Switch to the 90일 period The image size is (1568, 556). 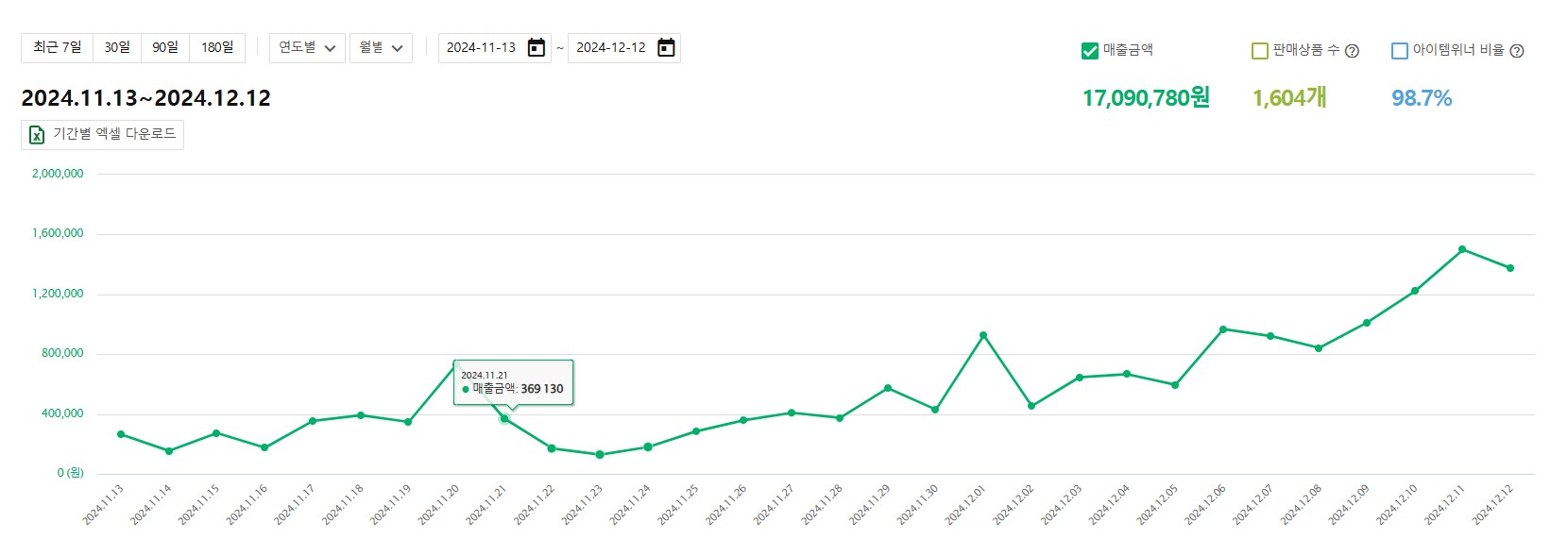(x=165, y=48)
